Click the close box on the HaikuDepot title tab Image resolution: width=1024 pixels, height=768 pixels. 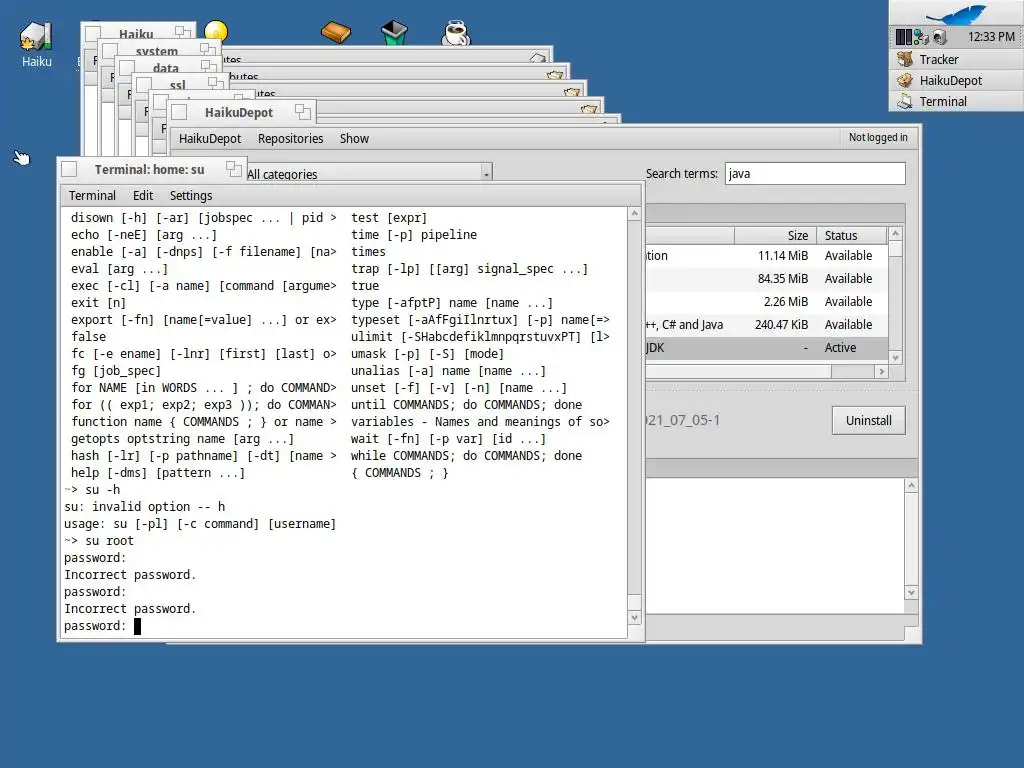180,112
